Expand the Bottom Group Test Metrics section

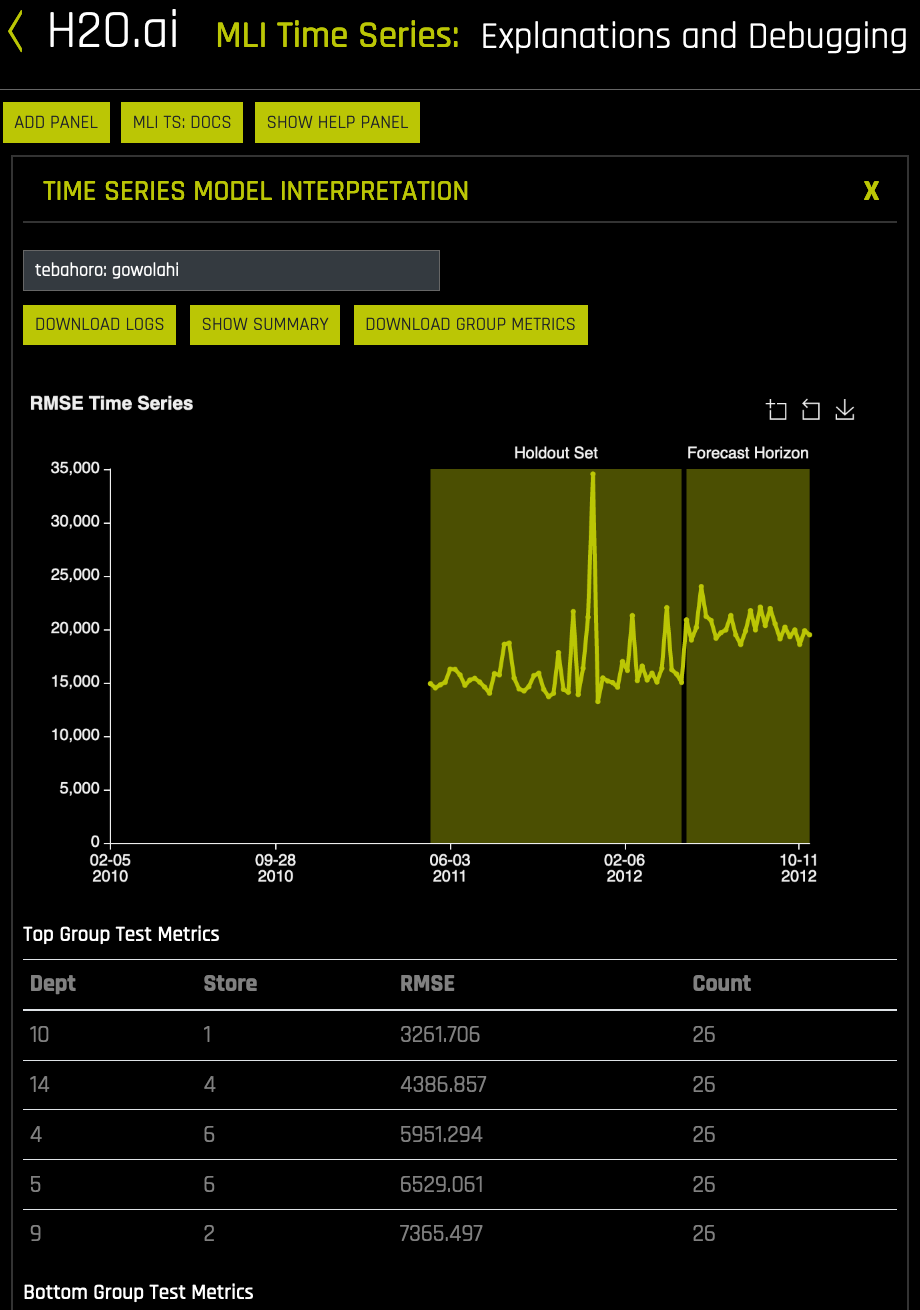[138, 1292]
